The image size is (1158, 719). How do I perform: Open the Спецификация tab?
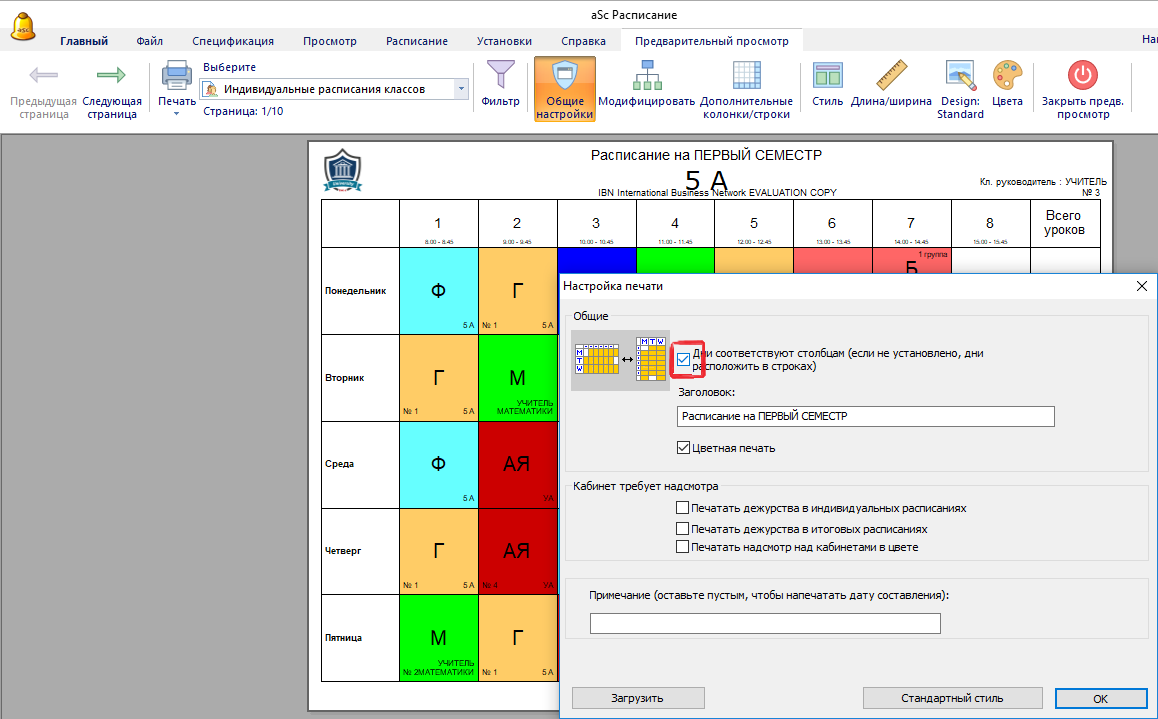click(233, 41)
